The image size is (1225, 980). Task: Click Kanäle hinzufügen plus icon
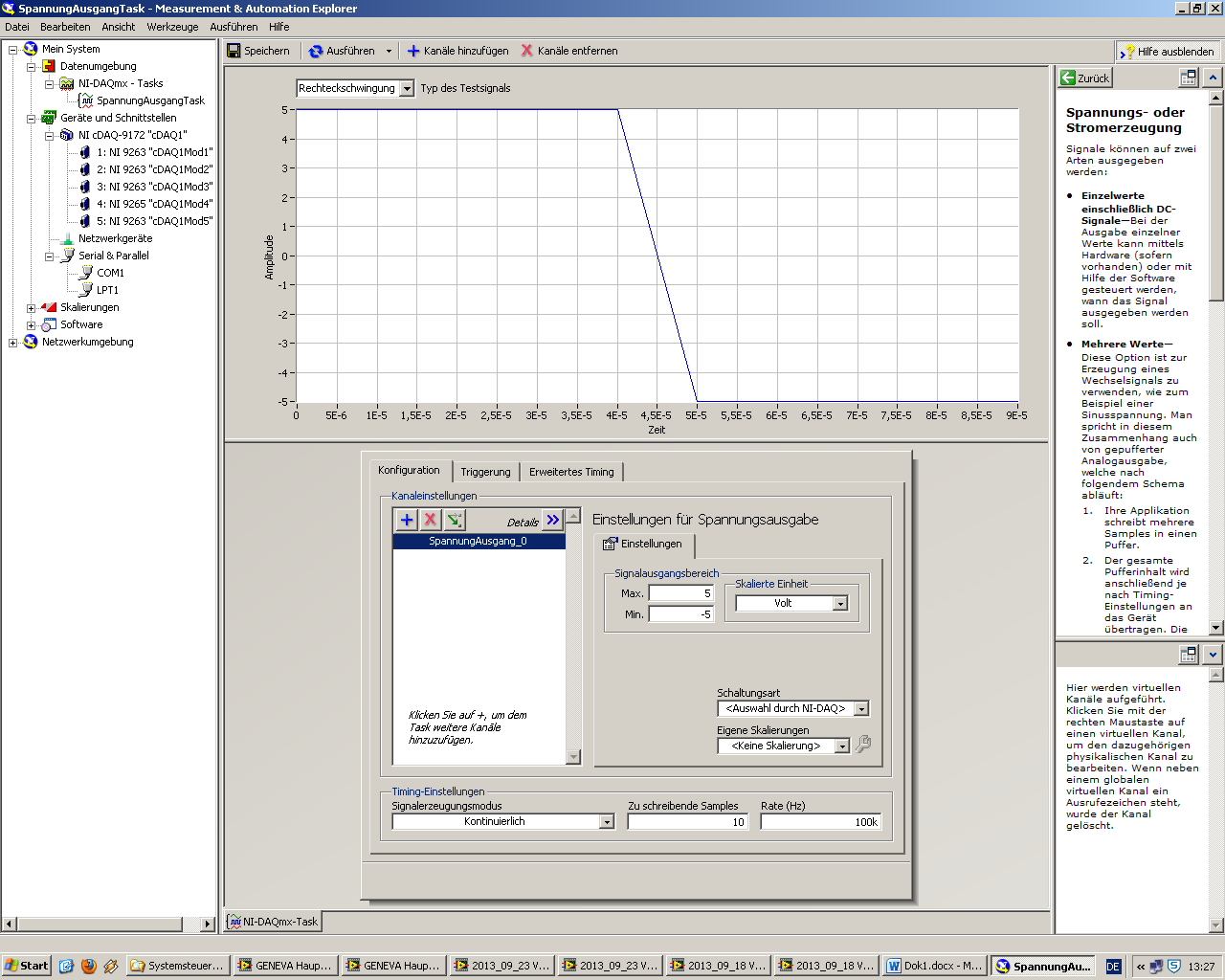413,51
